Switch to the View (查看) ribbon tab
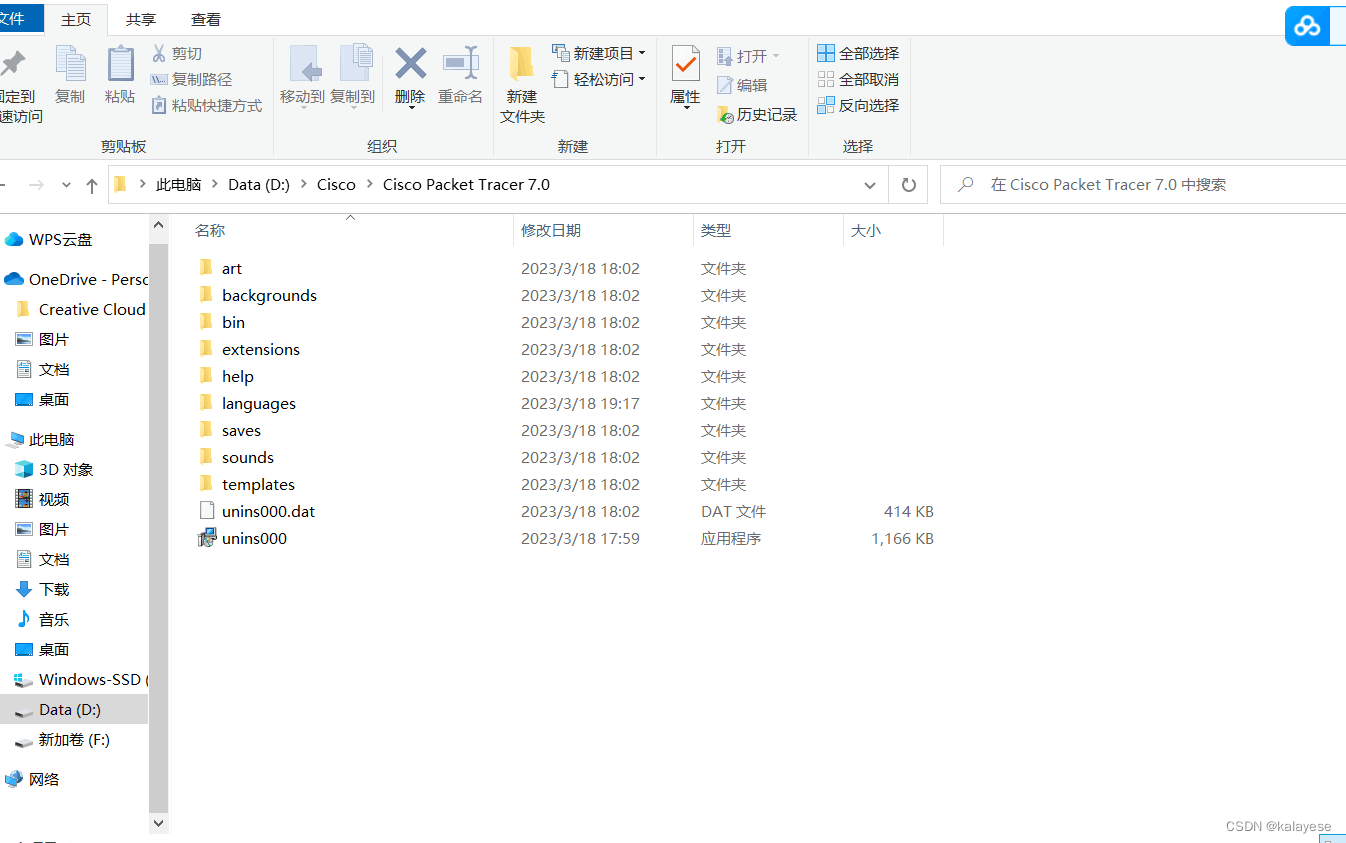1346x843 pixels. (206, 19)
